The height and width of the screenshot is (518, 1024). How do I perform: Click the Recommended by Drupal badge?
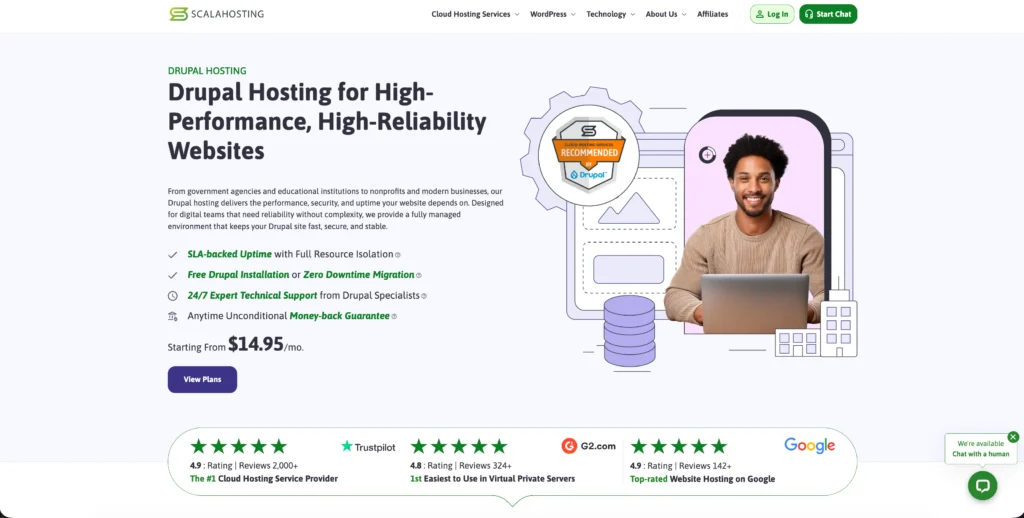tap(588, 155)
